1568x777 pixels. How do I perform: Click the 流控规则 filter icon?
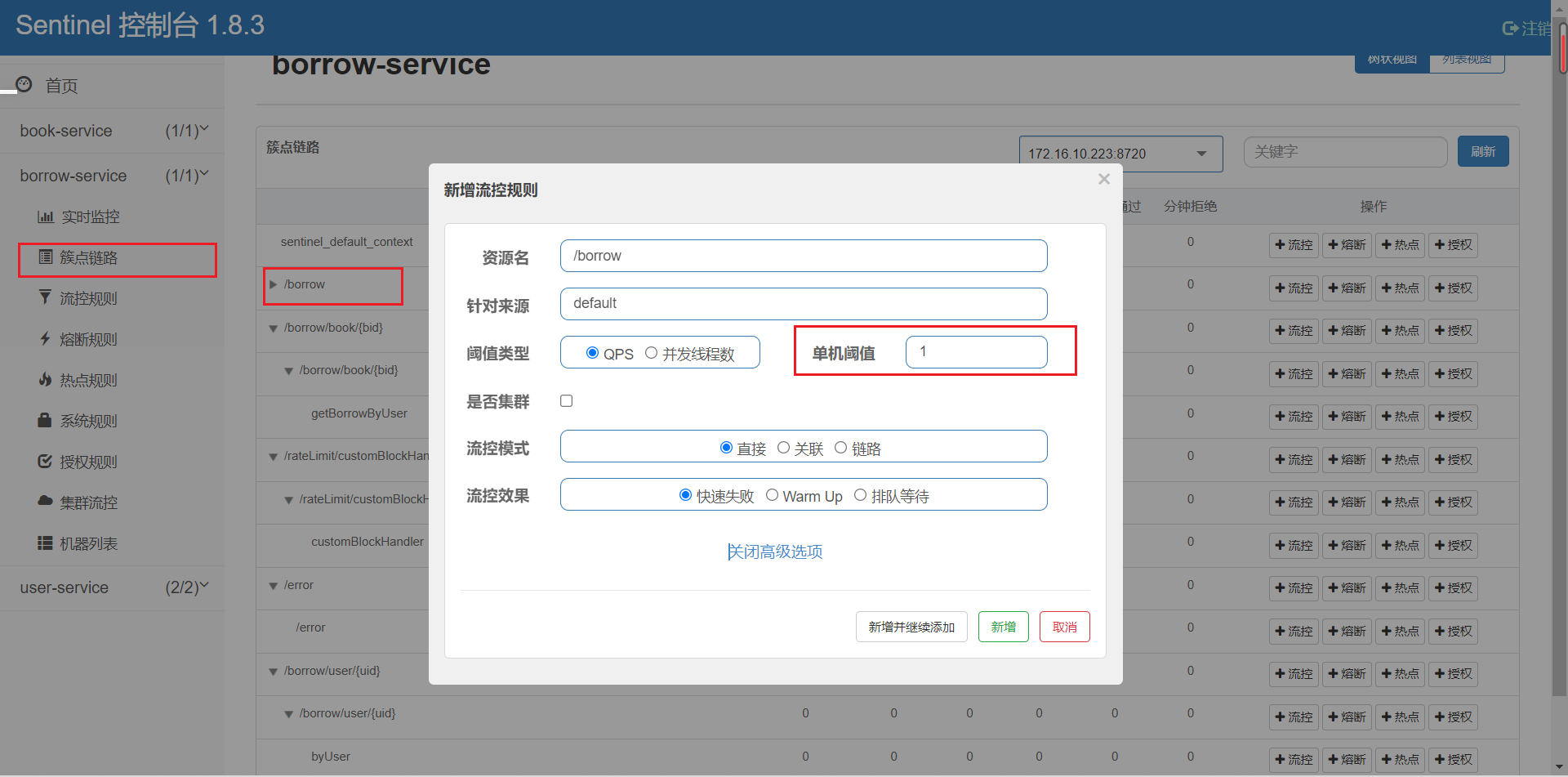[45, 297]
